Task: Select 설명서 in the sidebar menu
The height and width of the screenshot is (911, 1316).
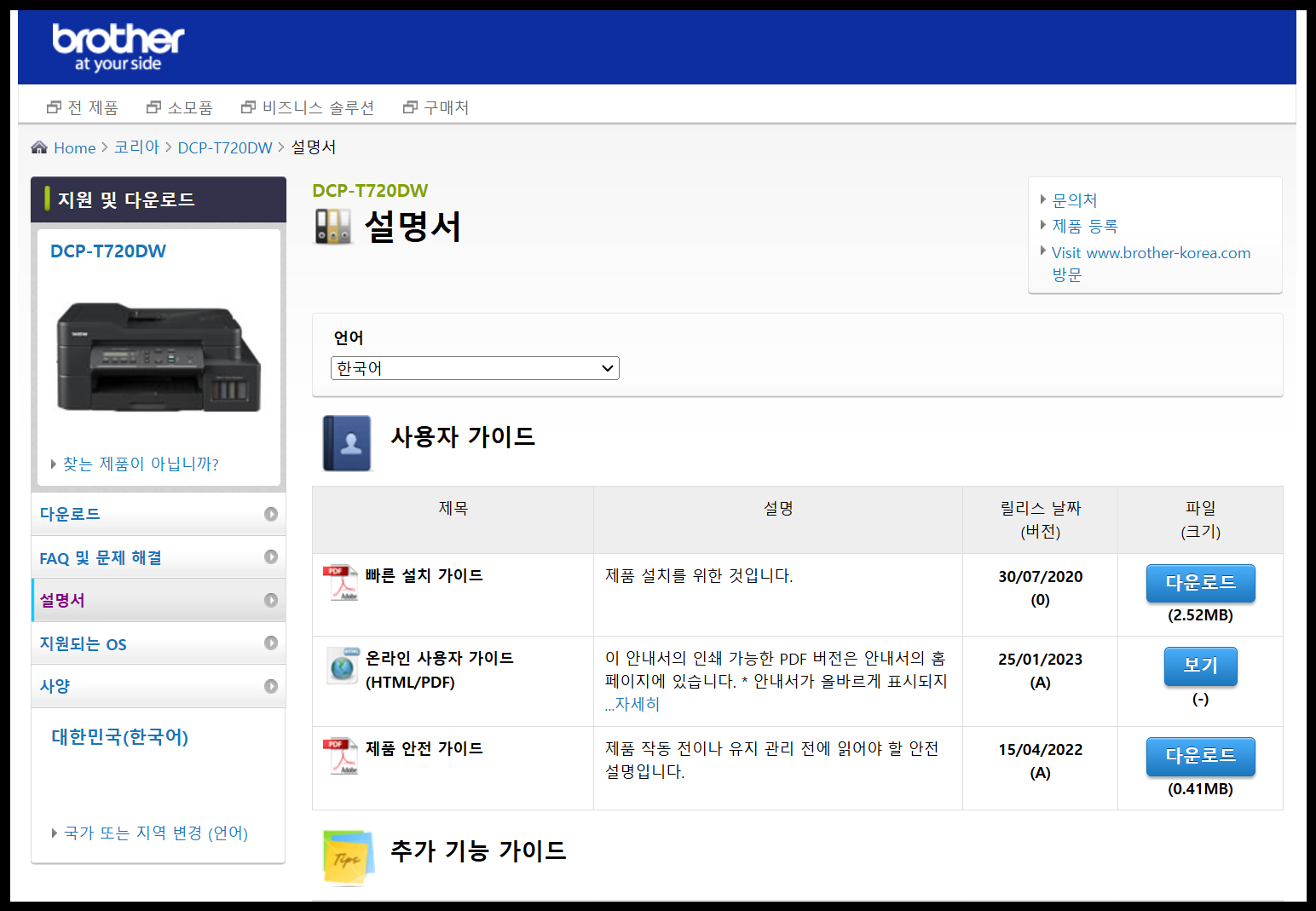Action: (159, 600)
